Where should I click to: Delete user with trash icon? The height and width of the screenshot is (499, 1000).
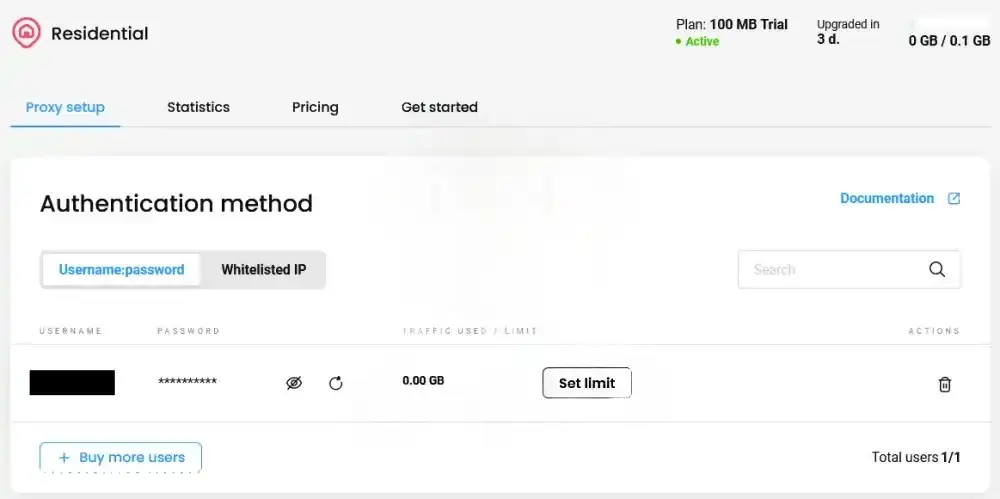(x=944, y=384)
